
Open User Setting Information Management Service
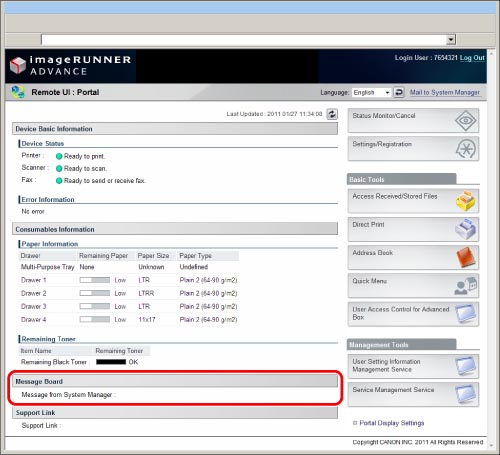pos(413,366)
